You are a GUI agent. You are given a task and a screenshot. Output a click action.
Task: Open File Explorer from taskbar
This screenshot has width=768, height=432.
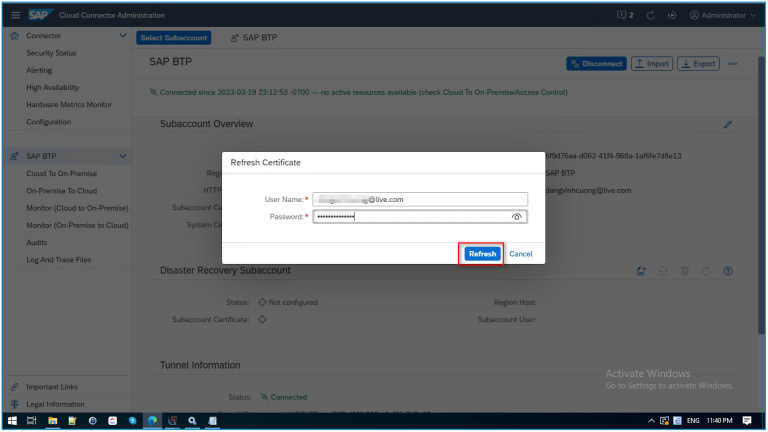coord(52,421)
